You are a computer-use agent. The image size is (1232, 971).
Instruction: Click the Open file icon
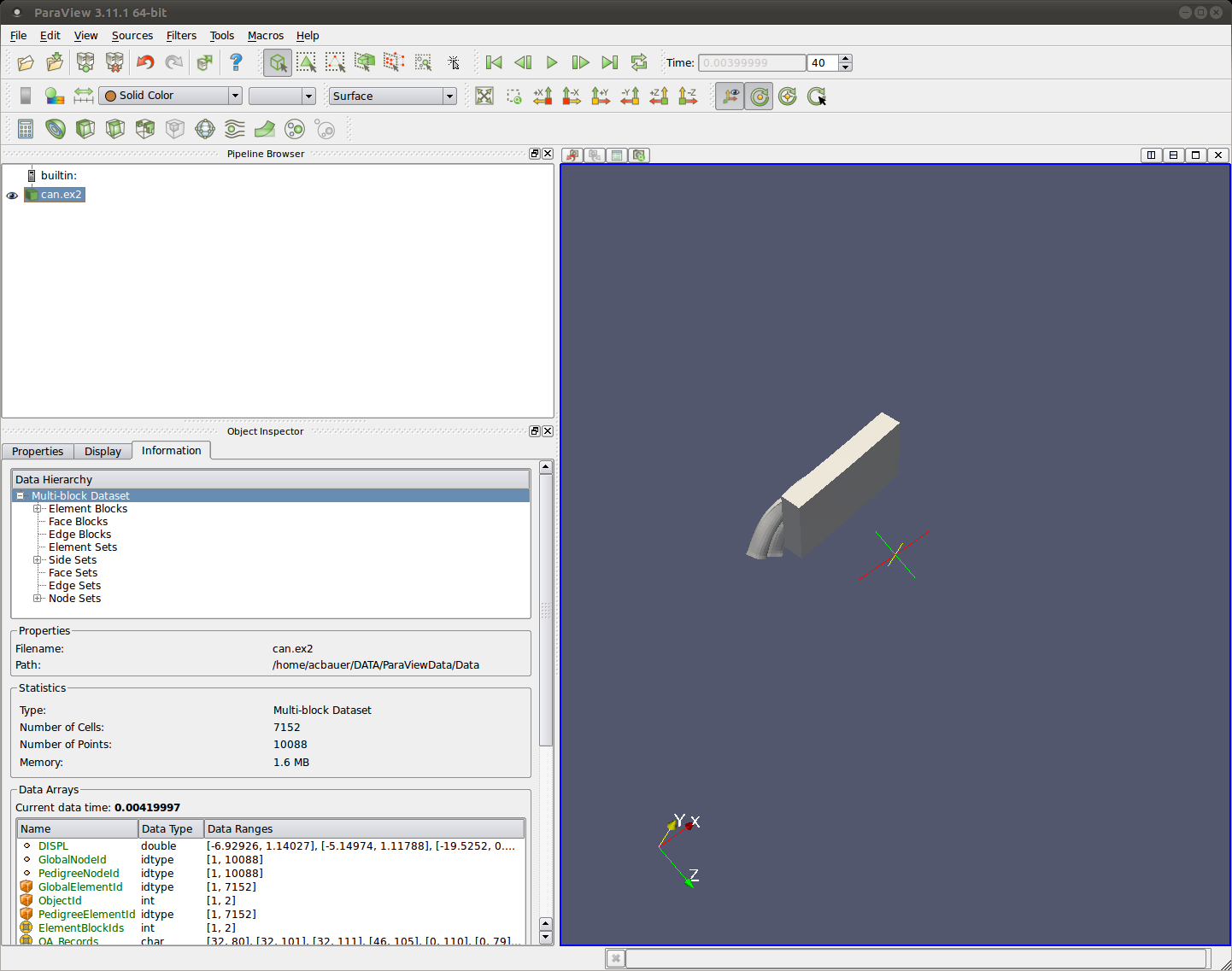[x=26, y=62]
